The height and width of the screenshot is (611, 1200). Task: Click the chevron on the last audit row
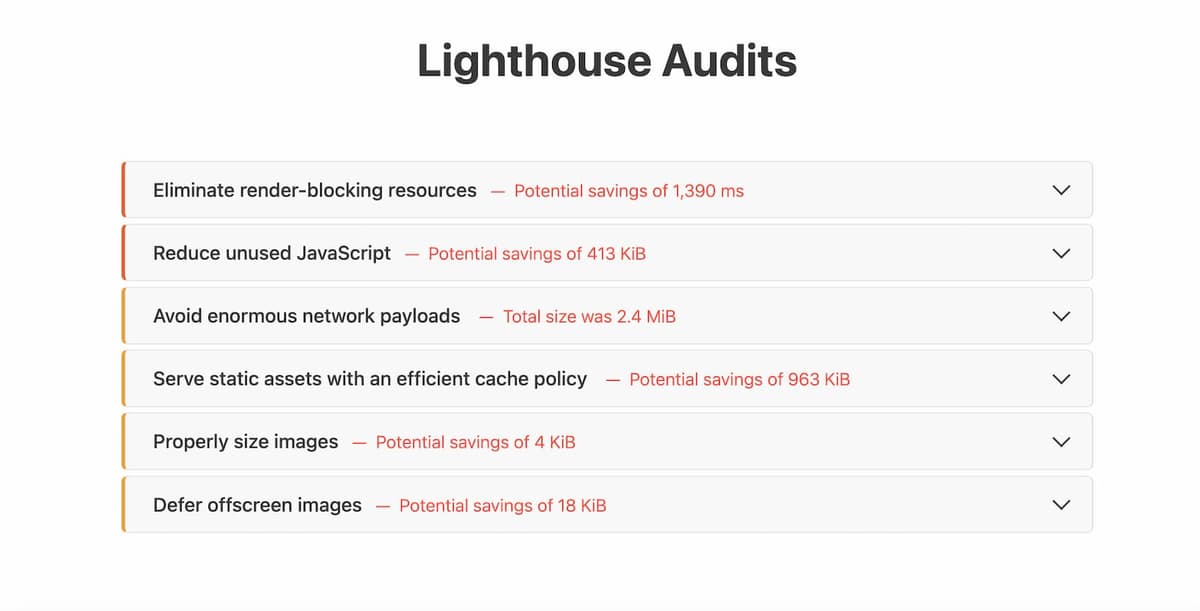coord(1061,504)
